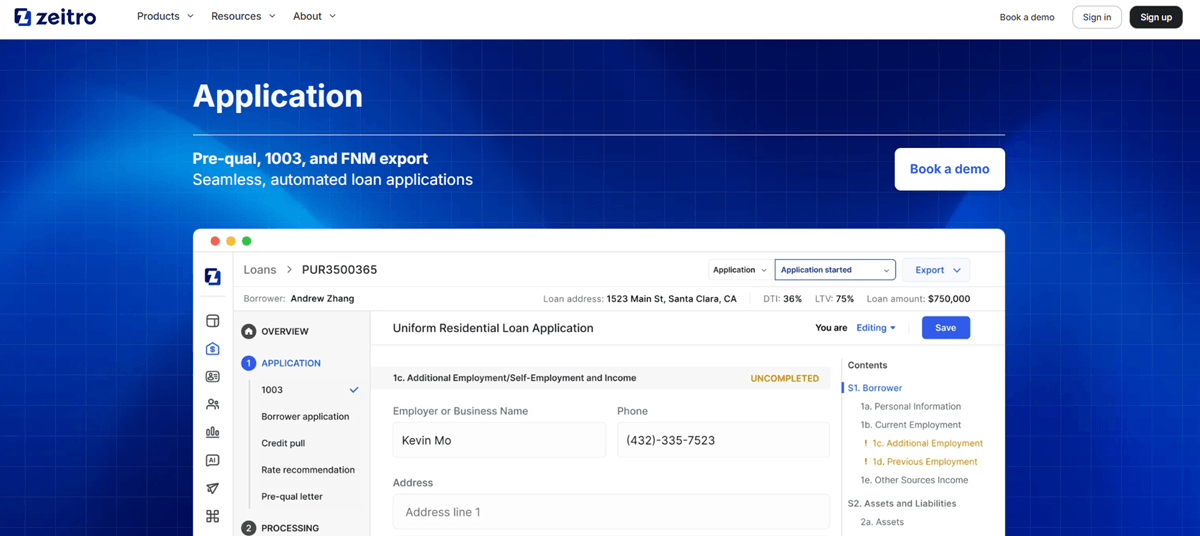Click the green window dot in mockup
This screenshot has width=1200, height=536.
coord(247,241)
